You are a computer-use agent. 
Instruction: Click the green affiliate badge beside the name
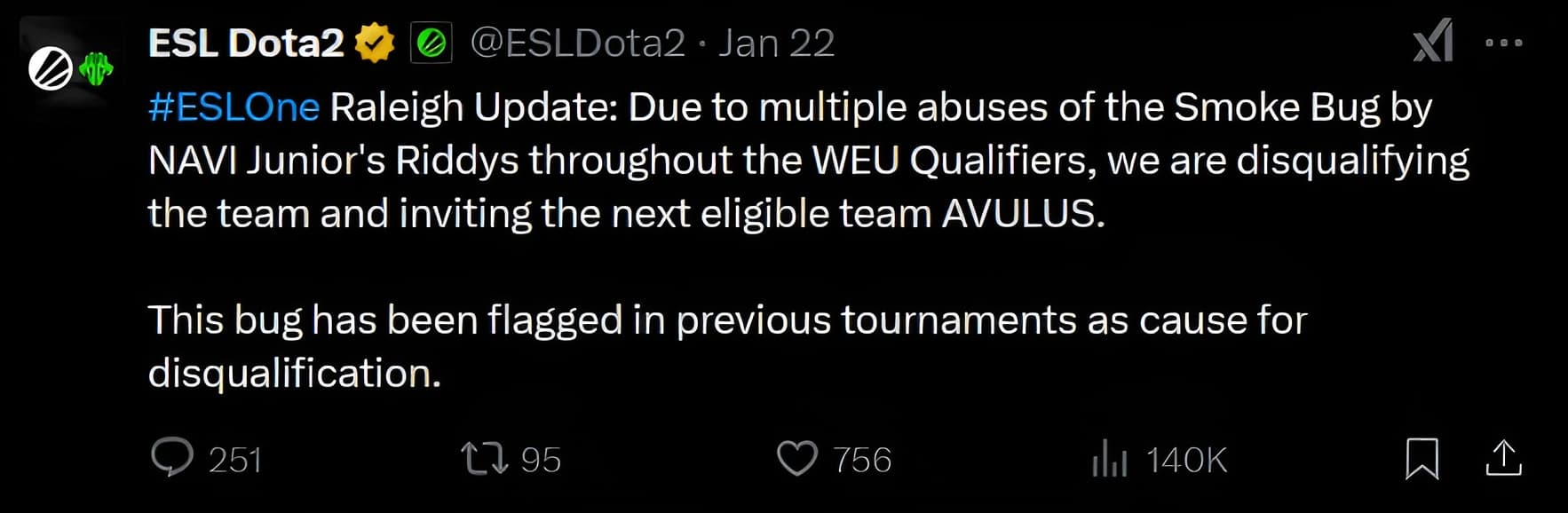[x=432, y=43]
